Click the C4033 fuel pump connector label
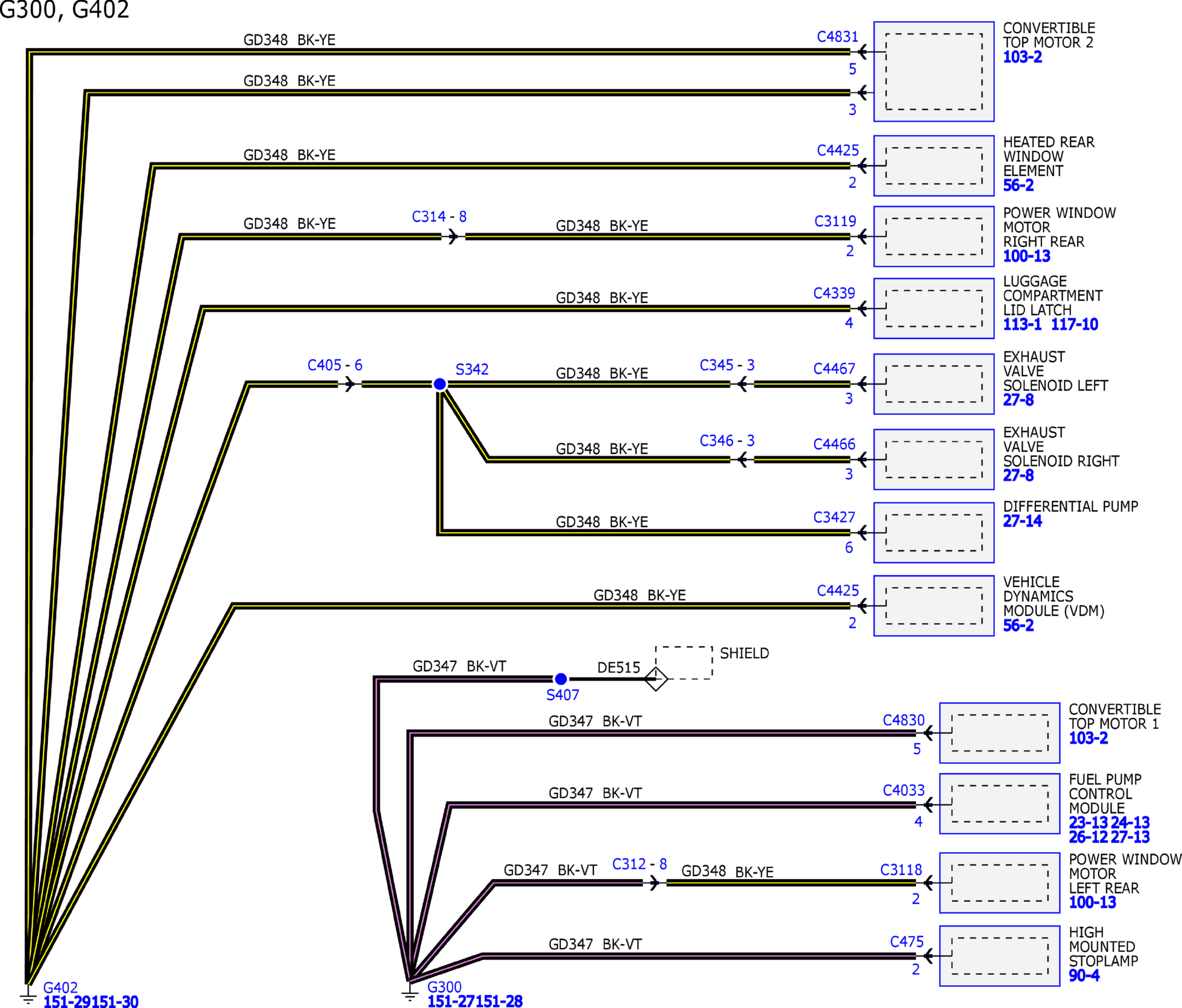Image resolution: width=1182 pixels, height=1008 pixels. [903, 790]
